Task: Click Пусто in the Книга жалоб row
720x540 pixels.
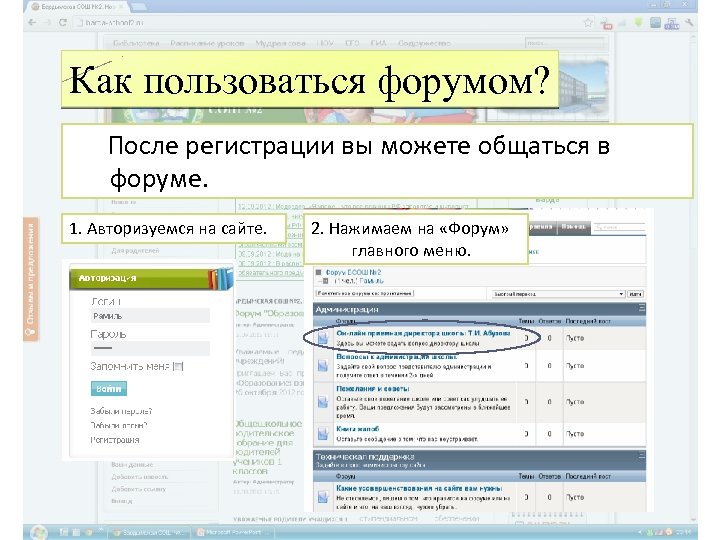Action: (575, 433)
